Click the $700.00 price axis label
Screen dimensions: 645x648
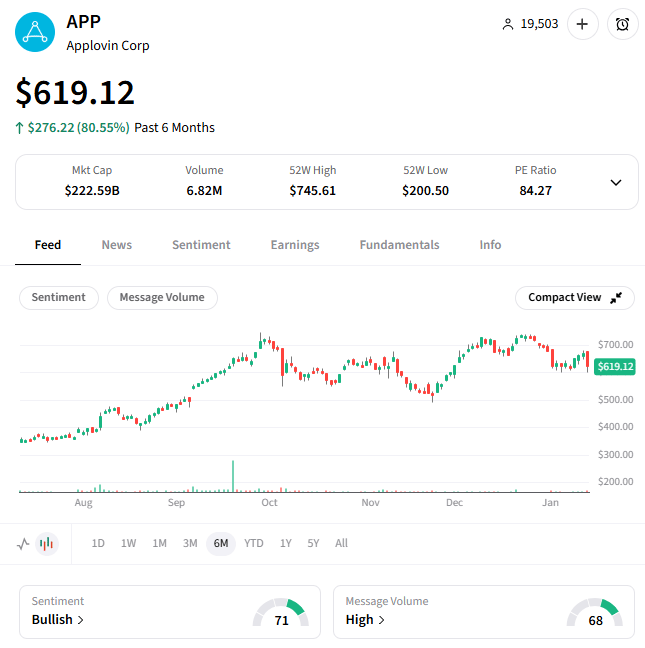[615, 344]
